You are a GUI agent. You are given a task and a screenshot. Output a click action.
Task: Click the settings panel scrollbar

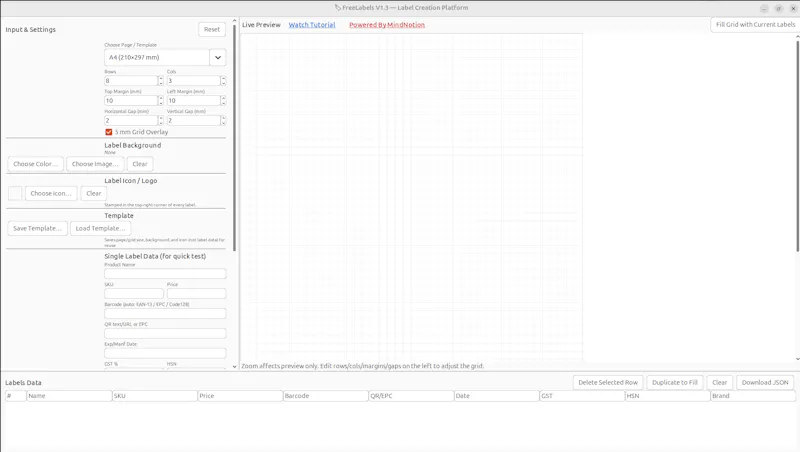click(x=235, y=138)
